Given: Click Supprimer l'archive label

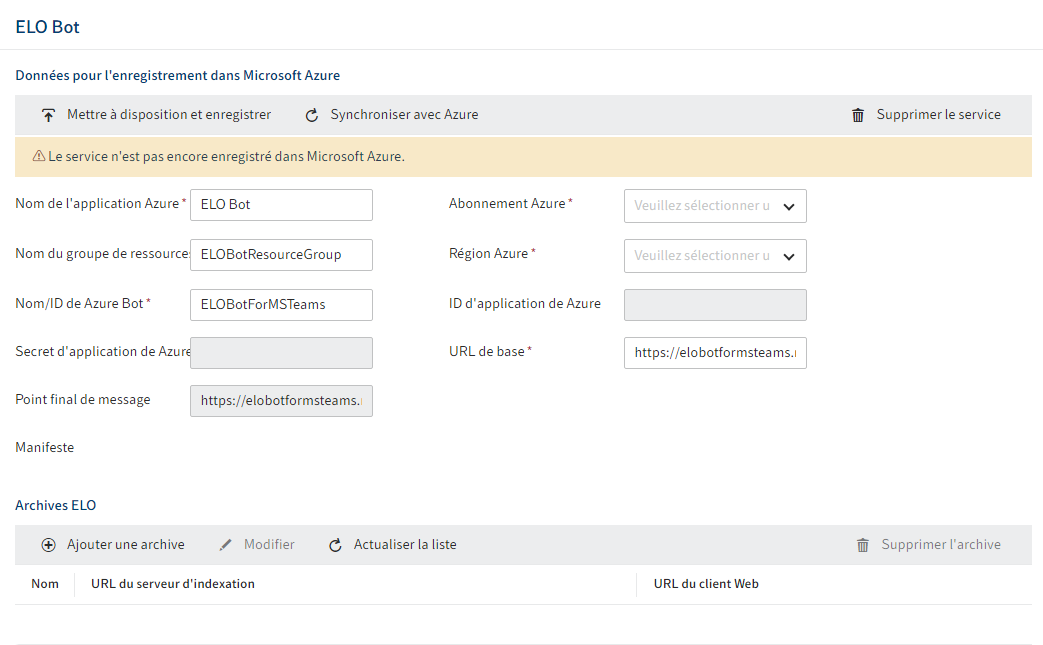Looking at the screenshot, I should click(941, 545).
